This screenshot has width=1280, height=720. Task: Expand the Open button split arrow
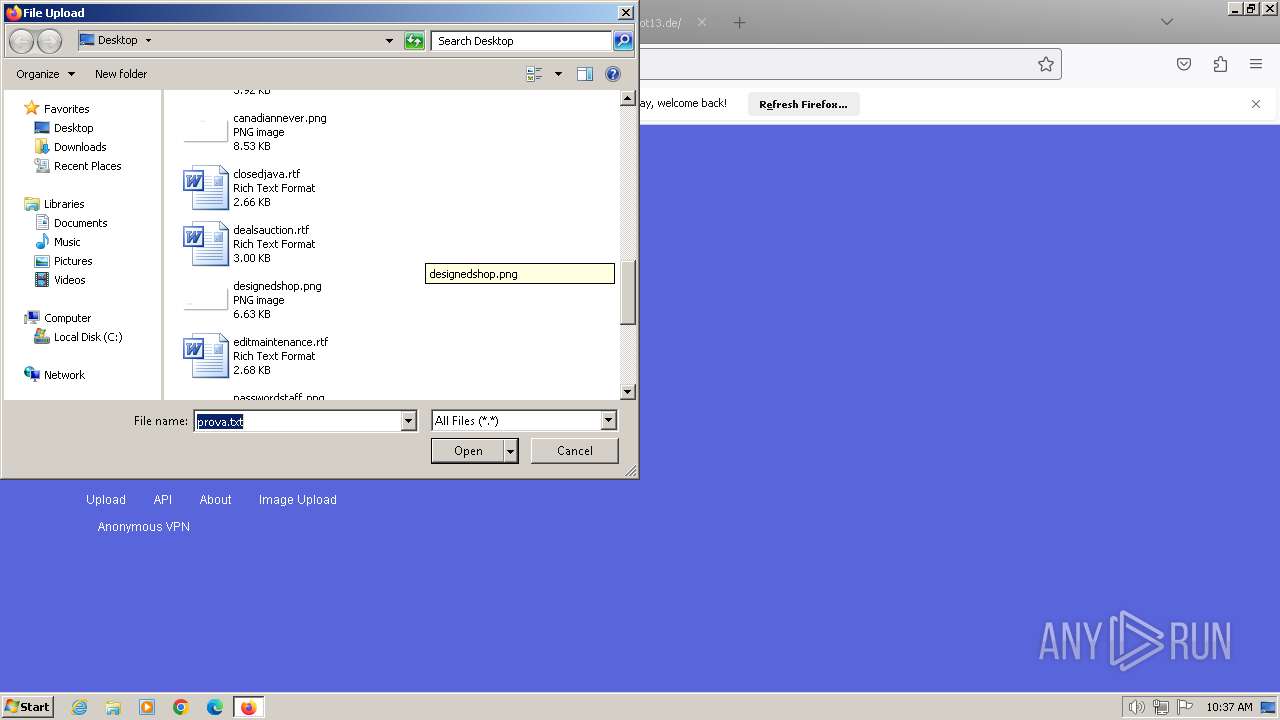pos(511,451)
